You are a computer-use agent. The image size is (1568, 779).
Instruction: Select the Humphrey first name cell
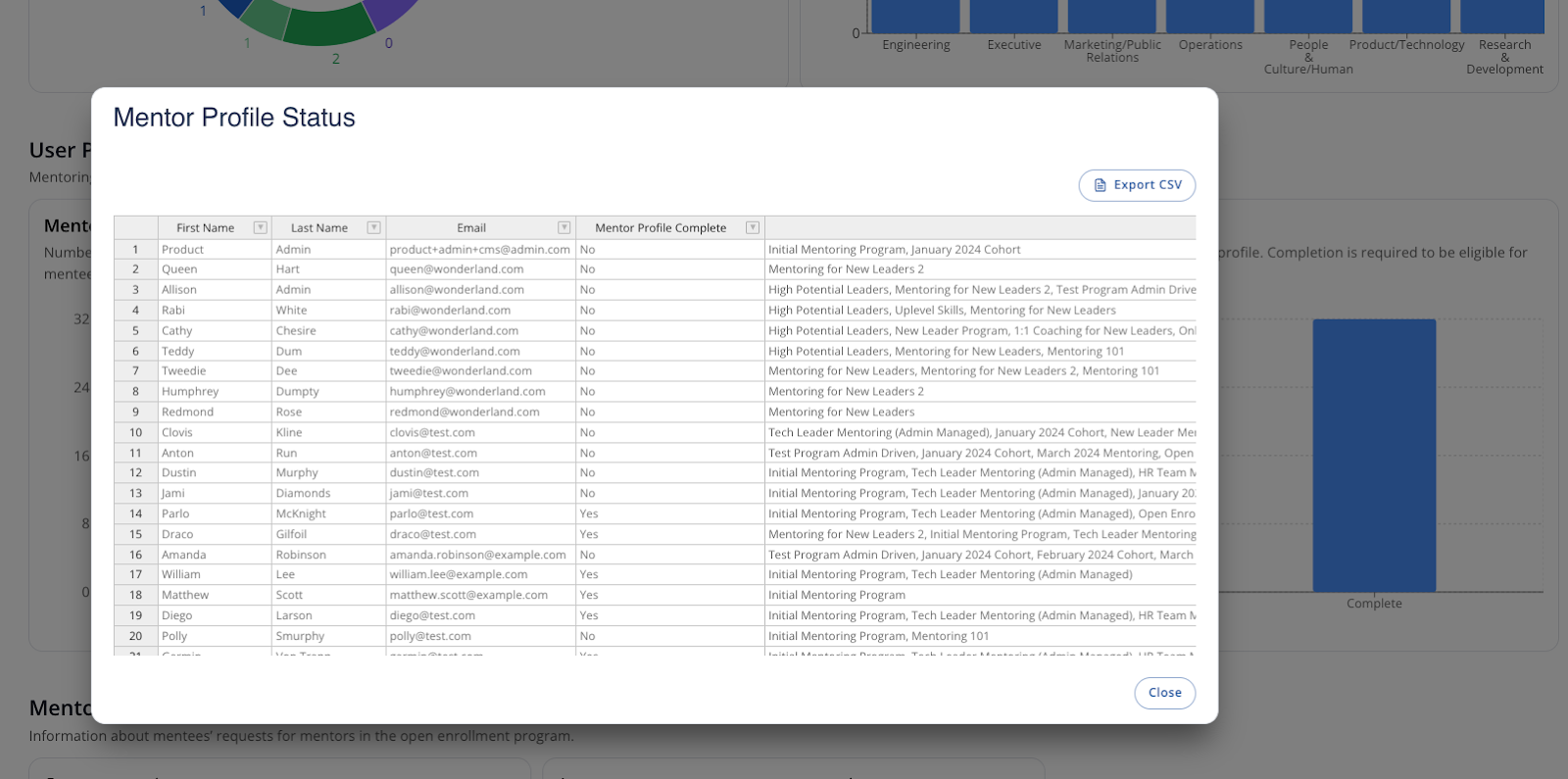190,392
